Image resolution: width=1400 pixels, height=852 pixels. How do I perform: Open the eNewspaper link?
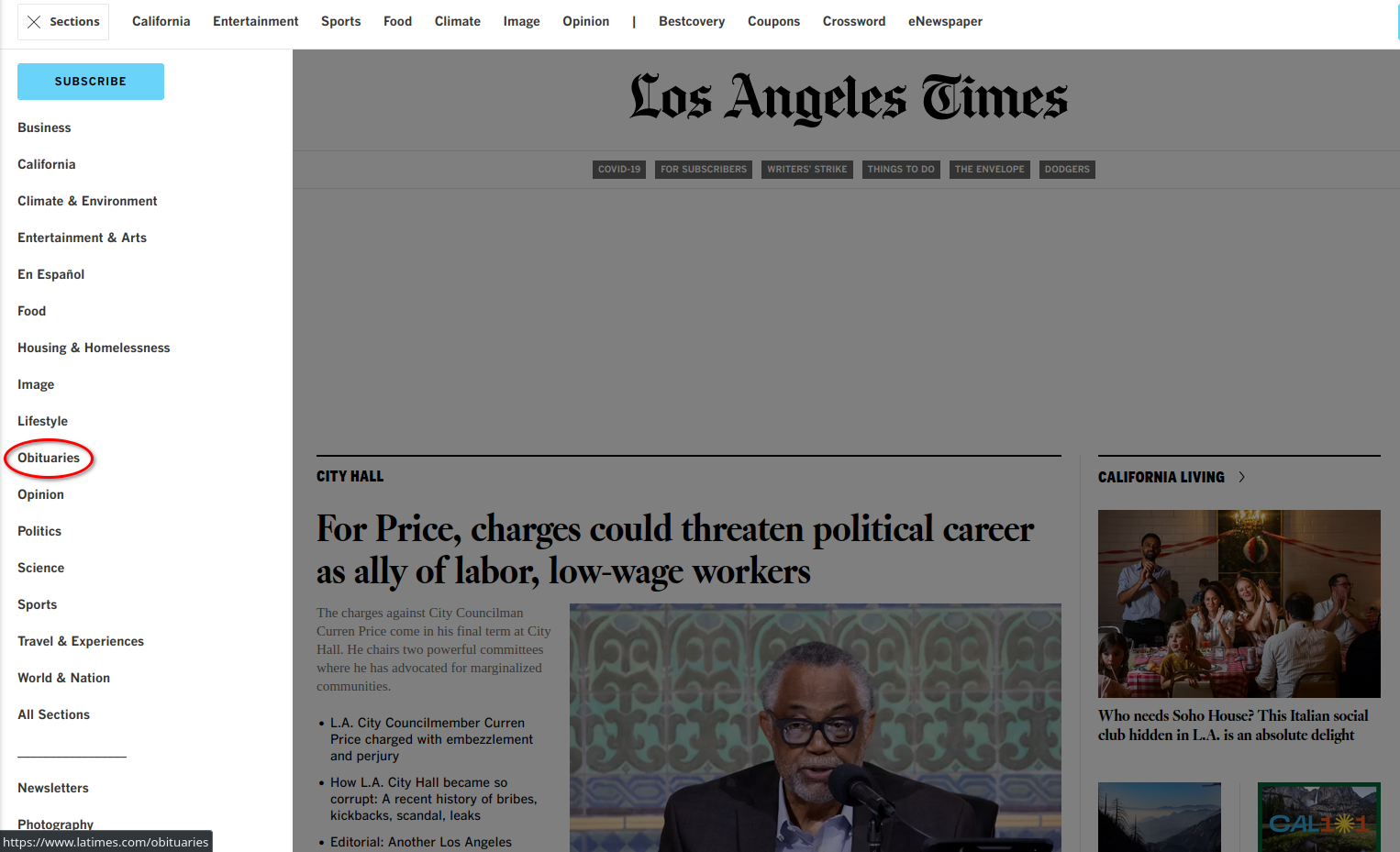[946, 21]
